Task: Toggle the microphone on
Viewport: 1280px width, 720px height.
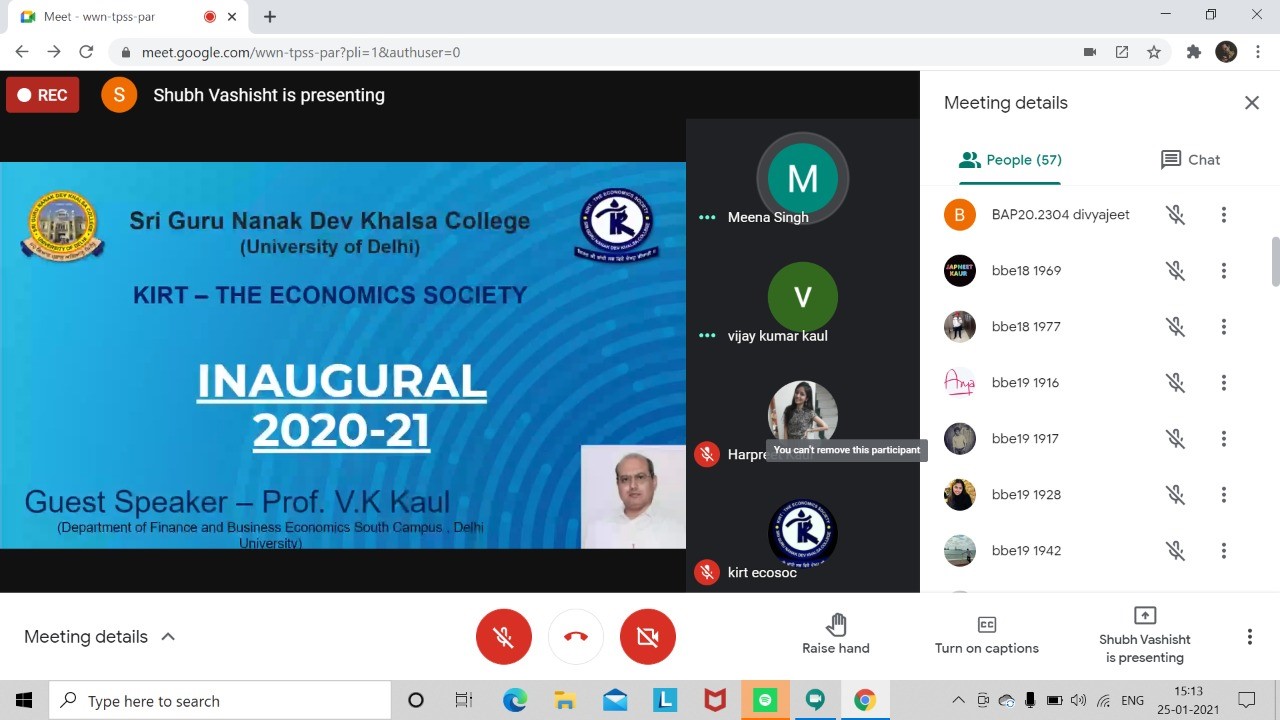Action: tap(503, 637)
